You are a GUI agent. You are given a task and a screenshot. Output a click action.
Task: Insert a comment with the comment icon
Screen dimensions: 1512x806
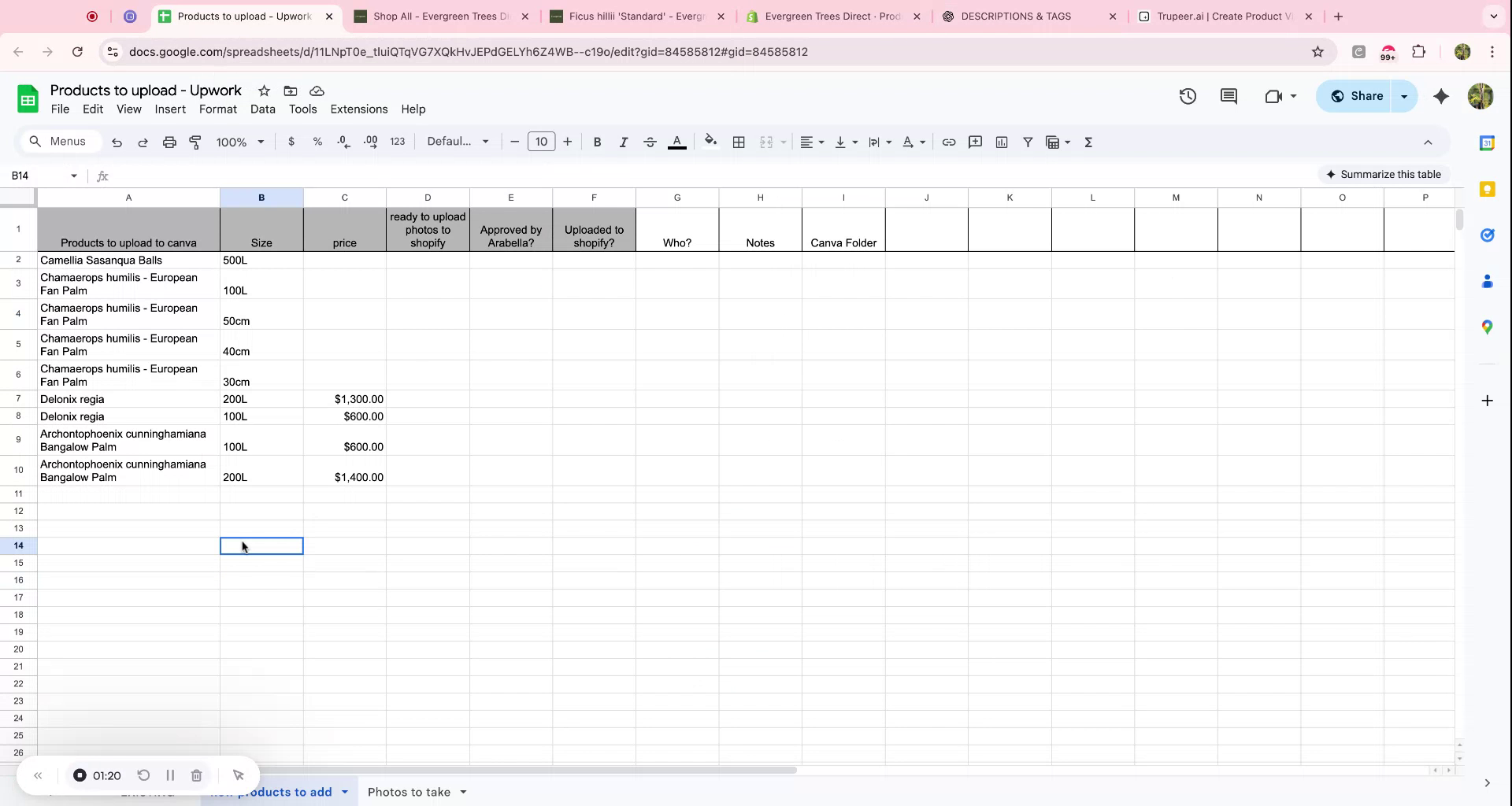tap(975, 142)
